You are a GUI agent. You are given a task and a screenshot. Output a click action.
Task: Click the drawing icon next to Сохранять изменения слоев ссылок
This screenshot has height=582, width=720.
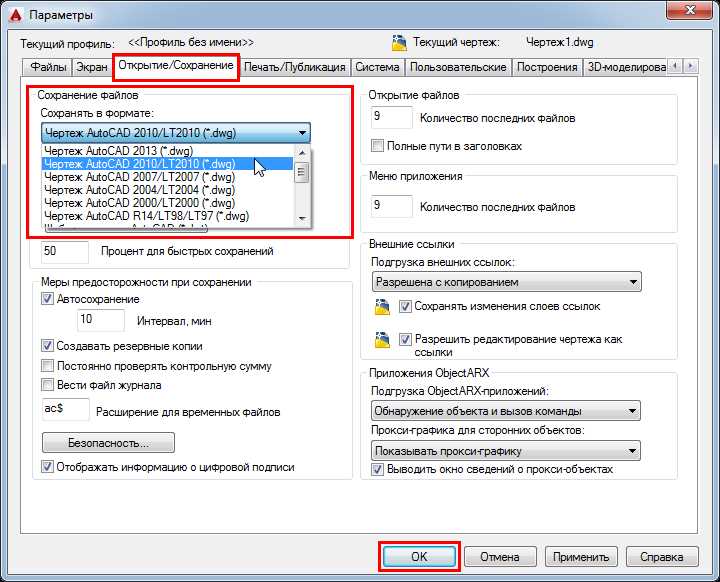coord(382,307)
